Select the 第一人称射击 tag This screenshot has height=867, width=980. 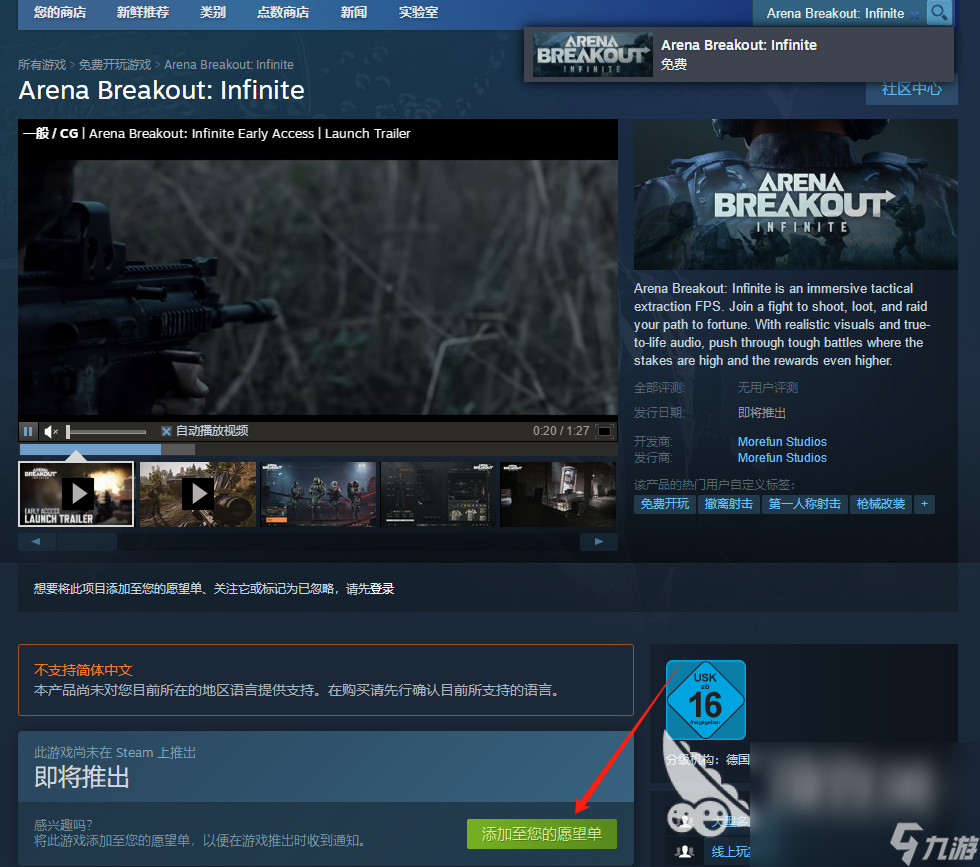(804, 504)
